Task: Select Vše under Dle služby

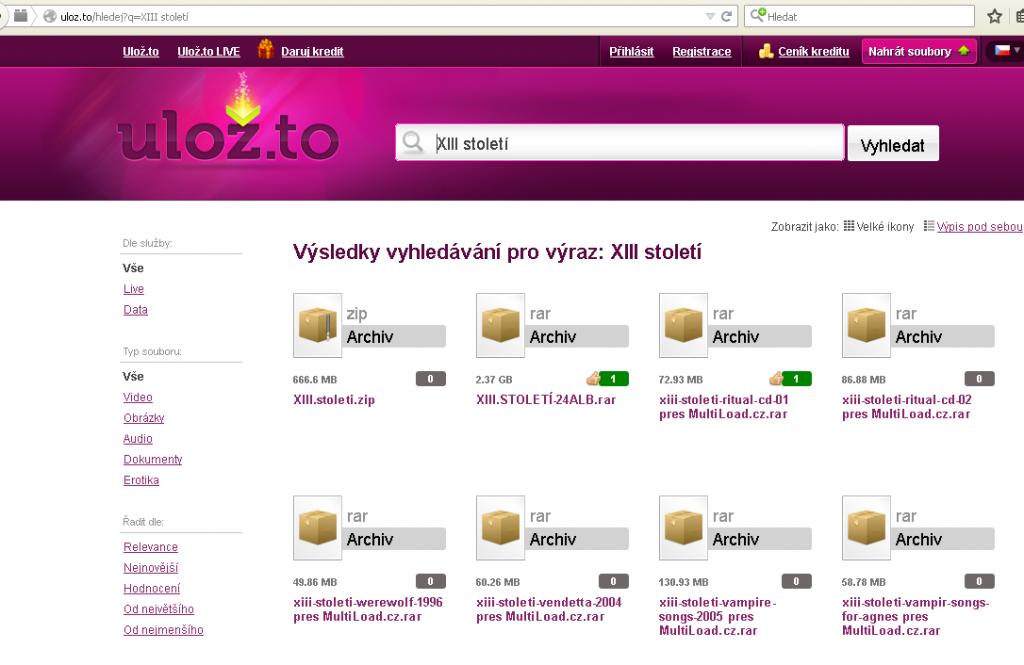Action: pos(133,268)
